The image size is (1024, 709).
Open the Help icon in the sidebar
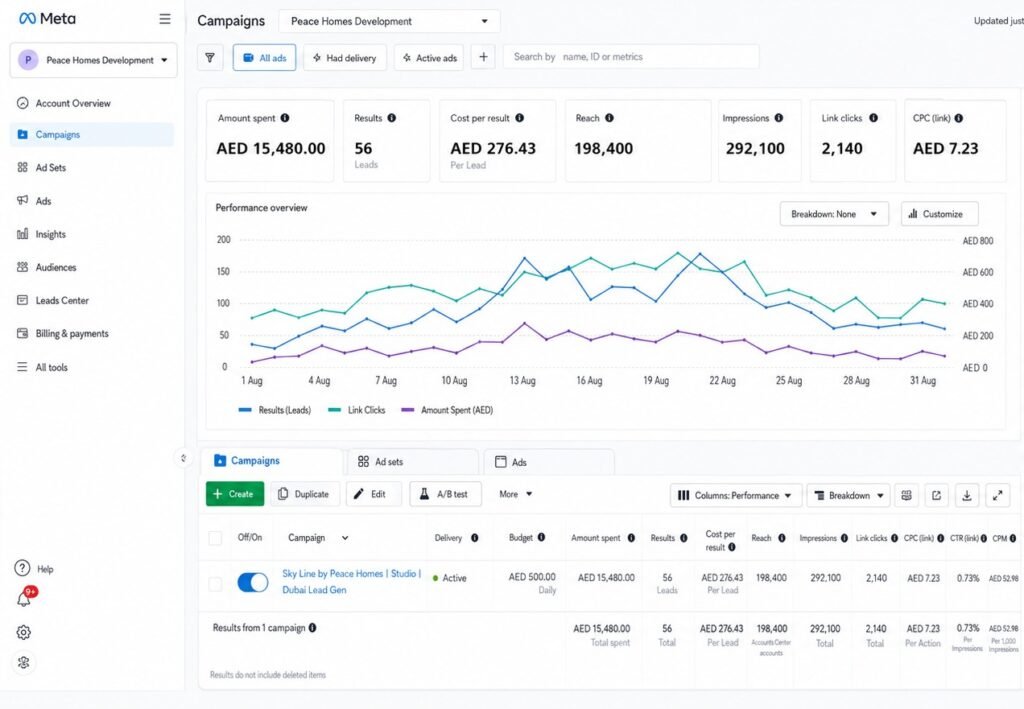(23, 569)
